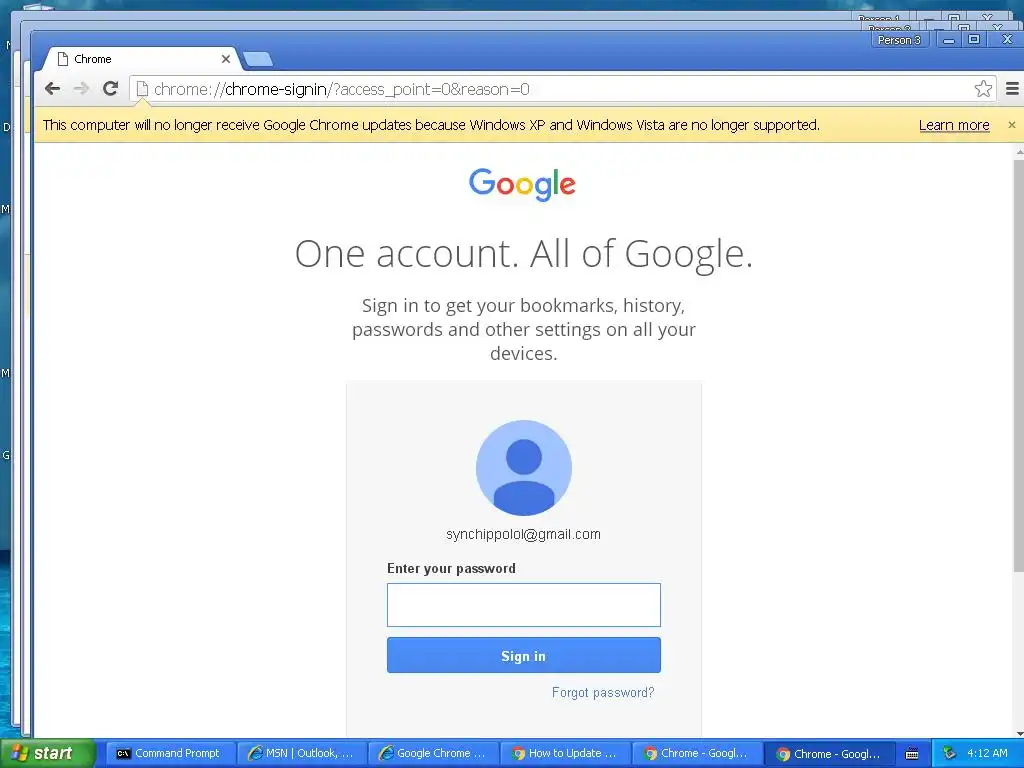Switch to How to Update taskbar window

pos(565,753)
